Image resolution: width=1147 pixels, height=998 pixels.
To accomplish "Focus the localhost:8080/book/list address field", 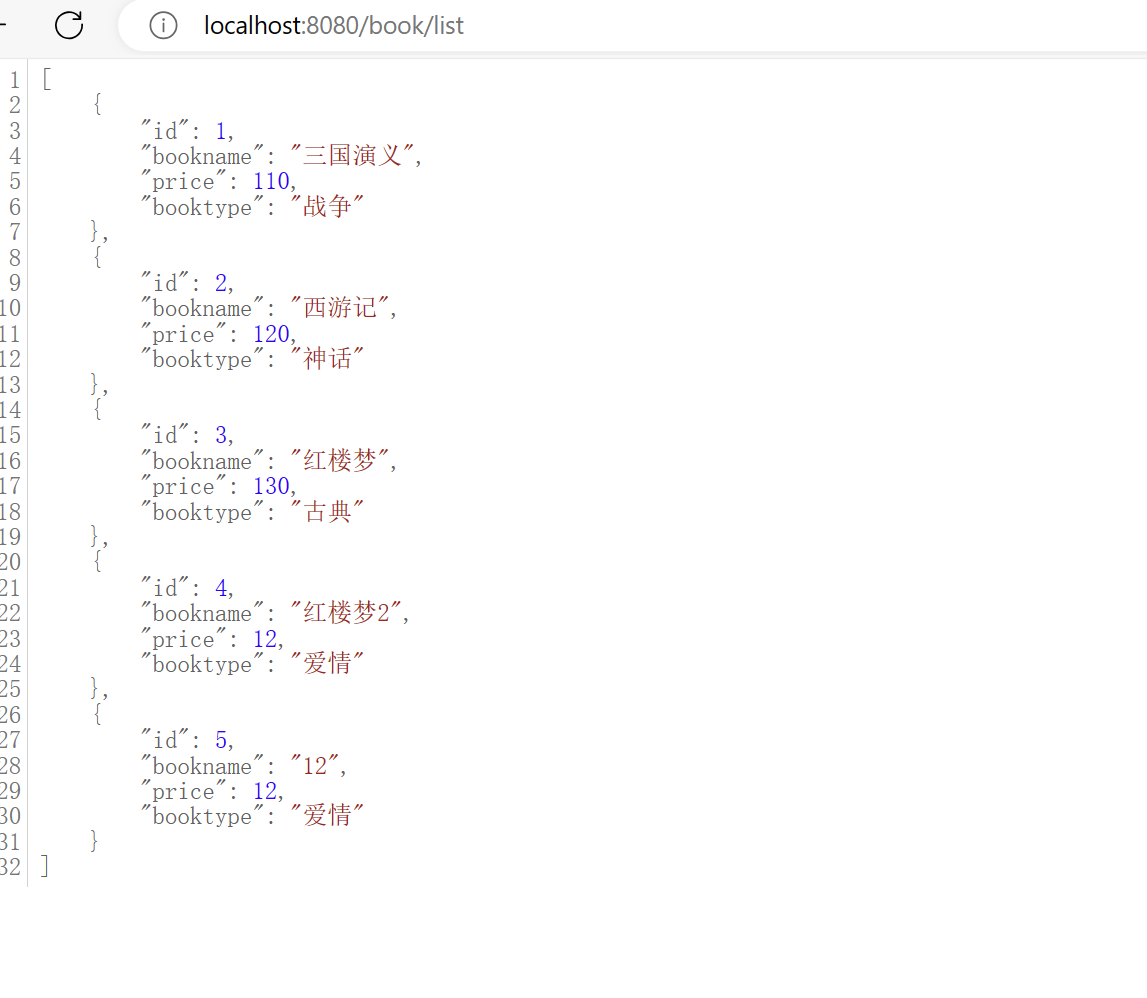I will [x=334, y=26].
